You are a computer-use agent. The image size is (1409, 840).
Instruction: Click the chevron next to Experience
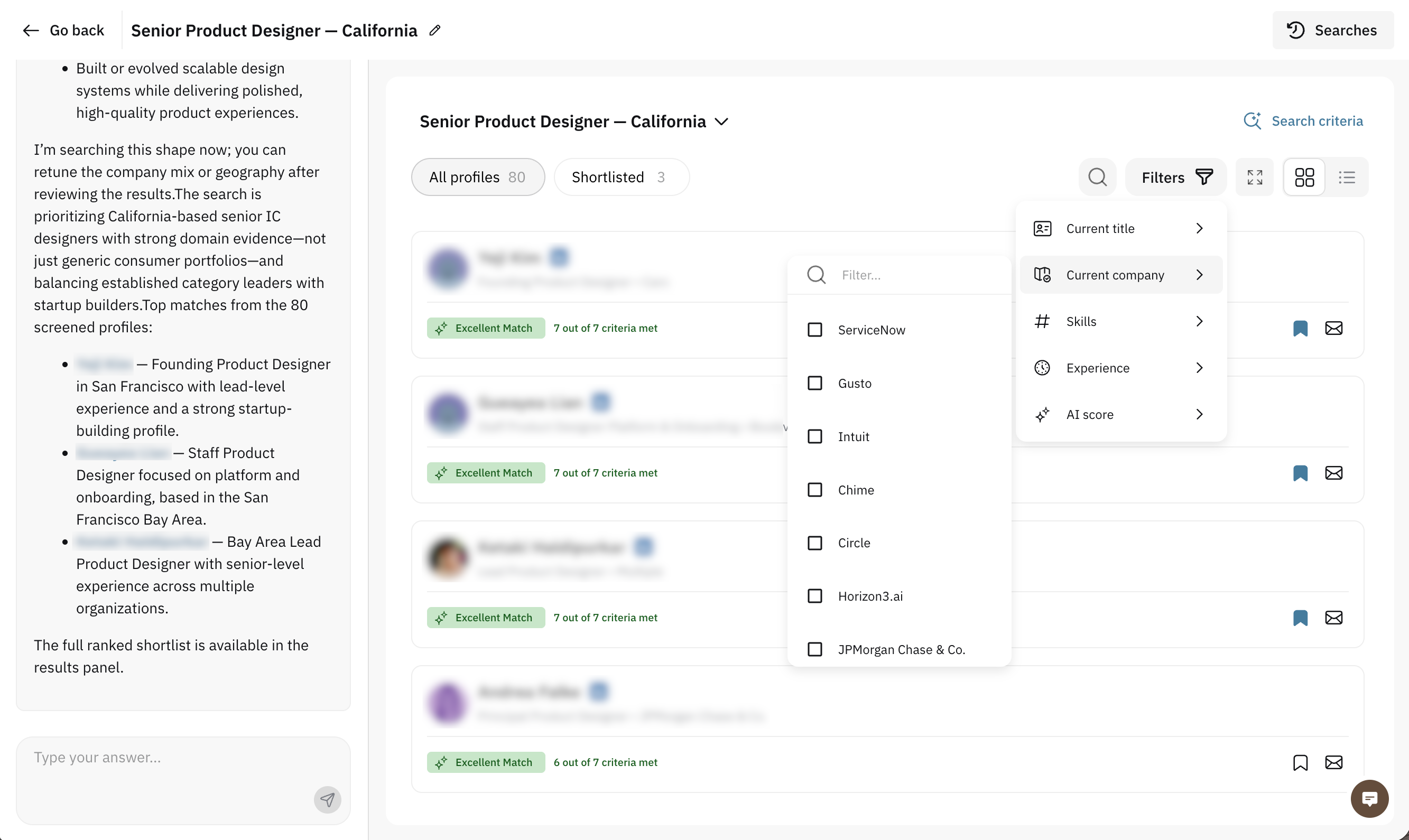pos(1200,368)
